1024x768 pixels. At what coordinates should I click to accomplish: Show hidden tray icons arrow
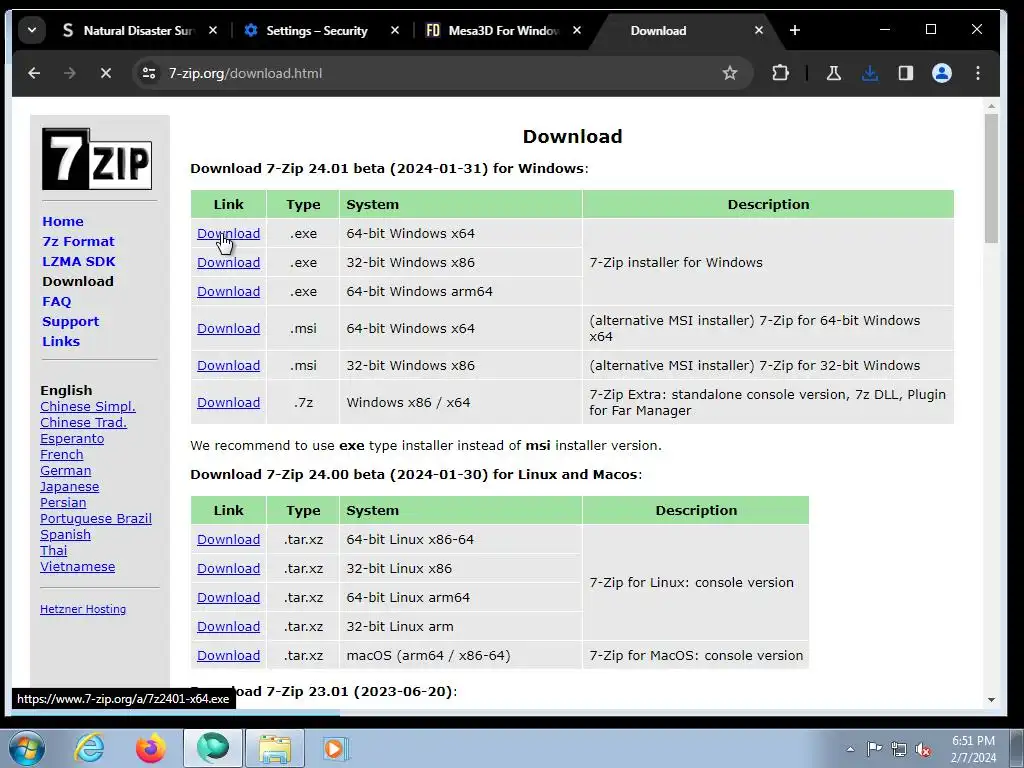(850, 749)
